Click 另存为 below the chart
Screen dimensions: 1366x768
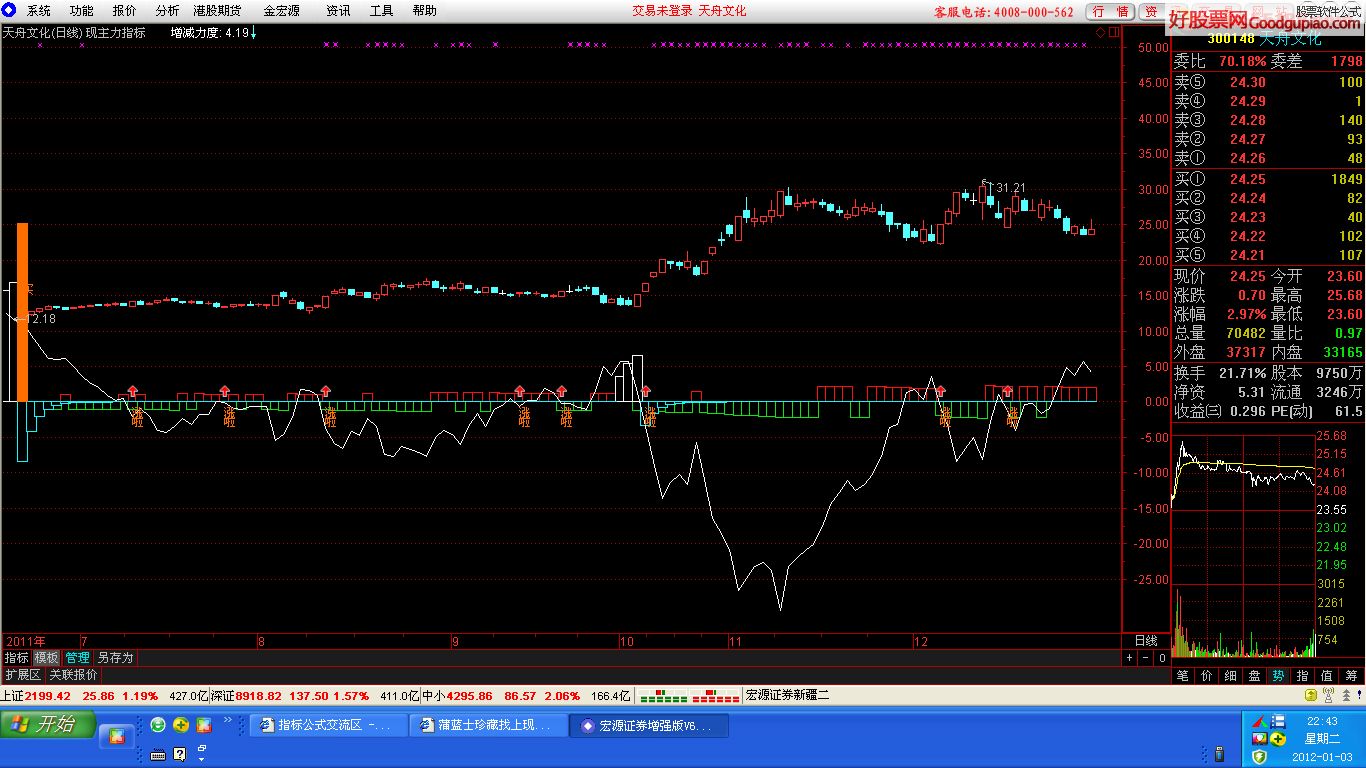click(115, 658)
